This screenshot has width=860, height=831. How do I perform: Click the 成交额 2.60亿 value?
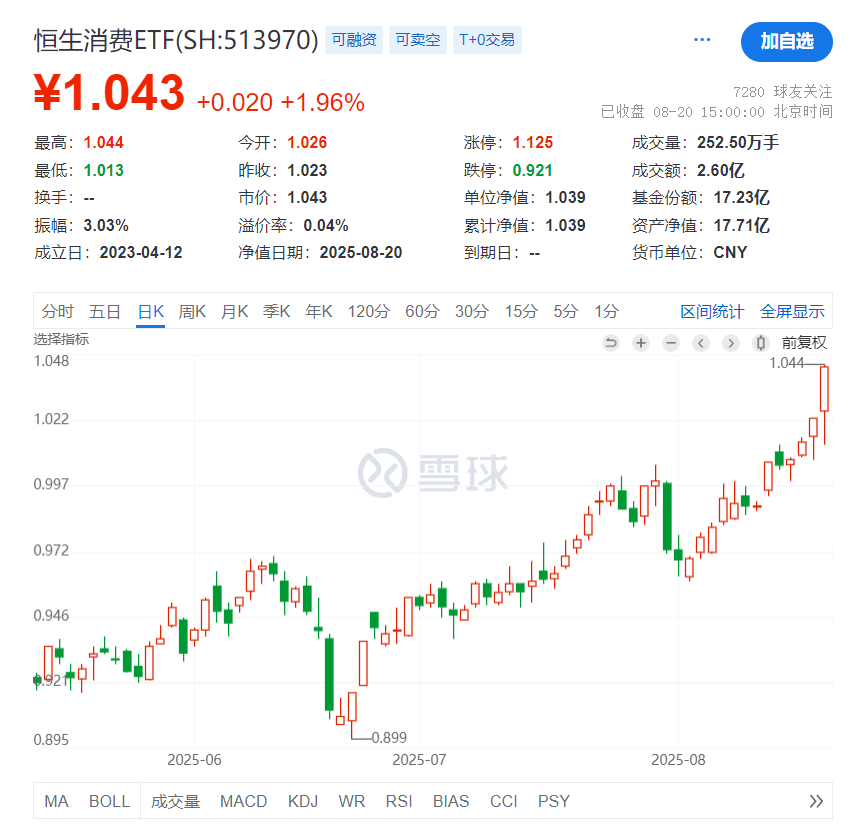(720, 170)
